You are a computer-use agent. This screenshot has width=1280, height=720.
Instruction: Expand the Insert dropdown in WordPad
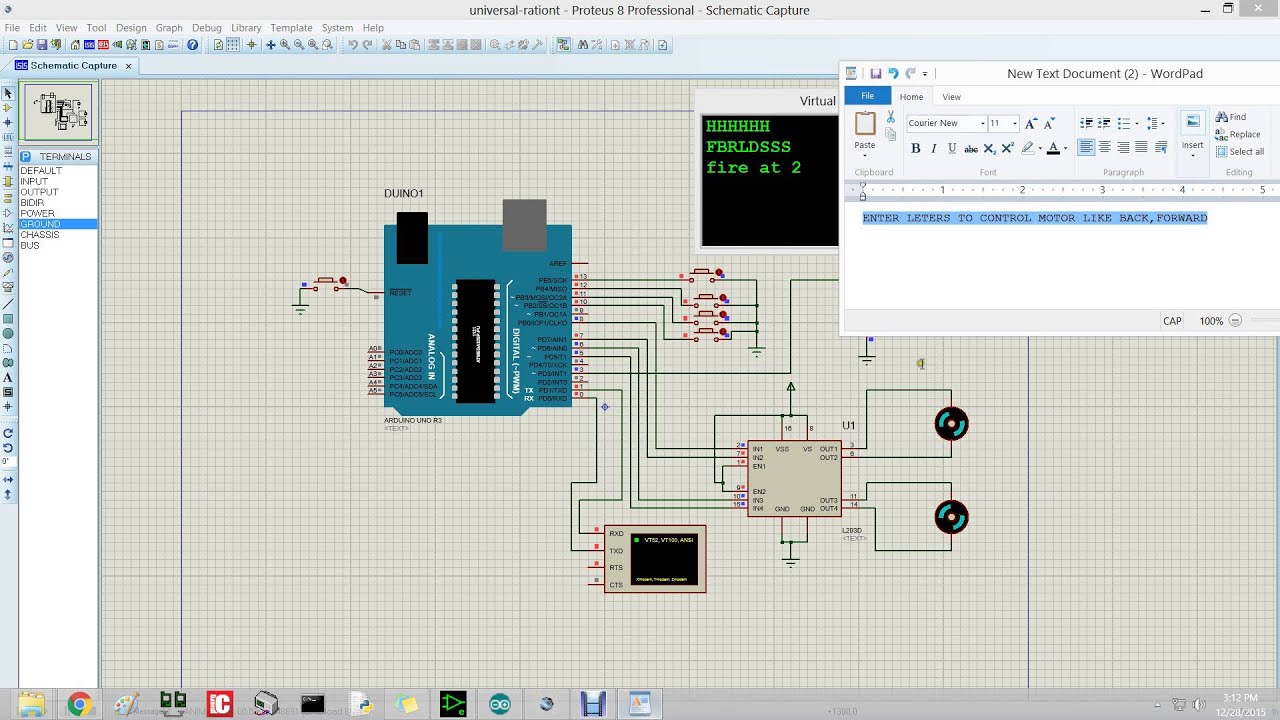1192,155
